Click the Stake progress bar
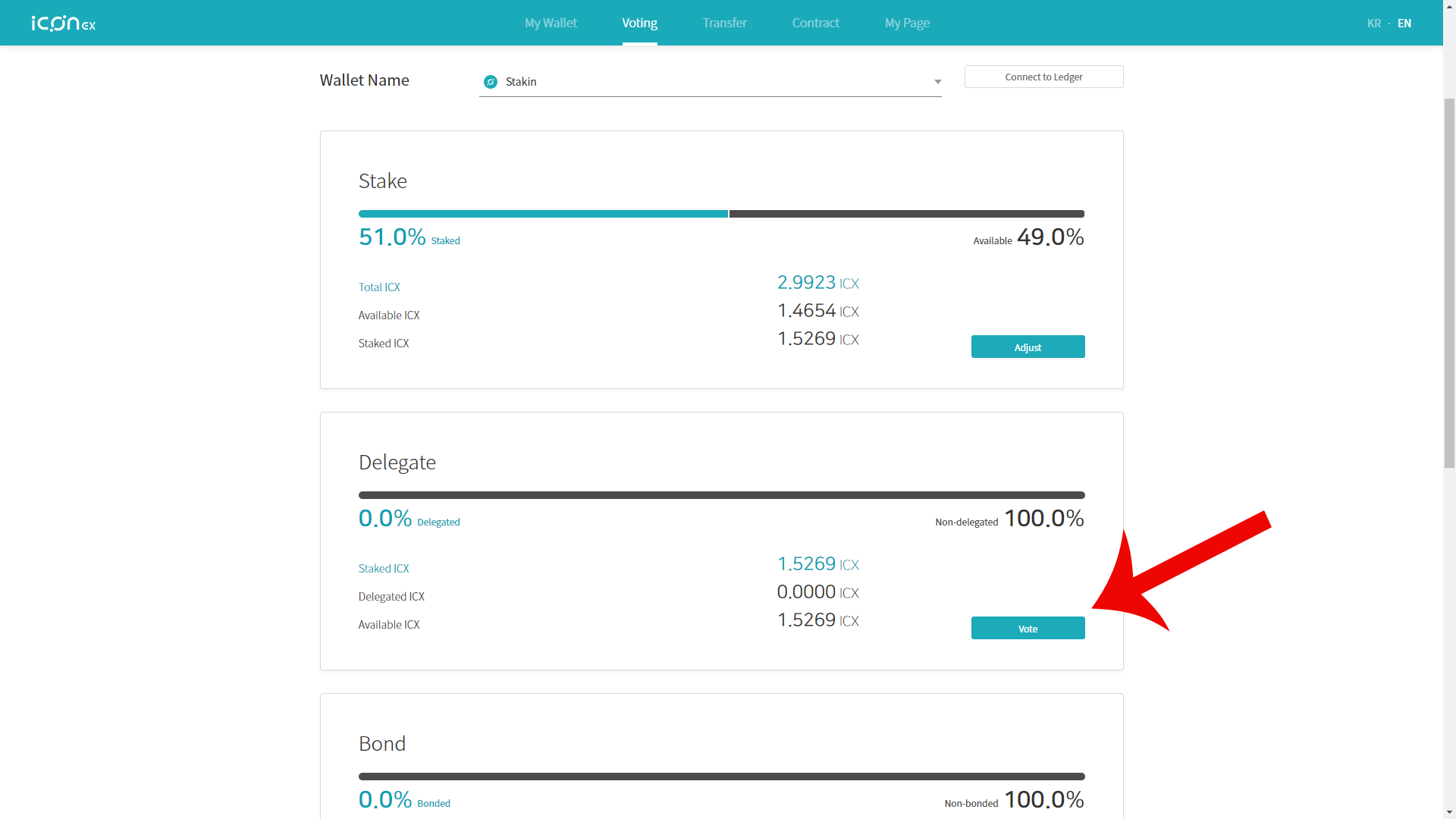 [720, 214]
